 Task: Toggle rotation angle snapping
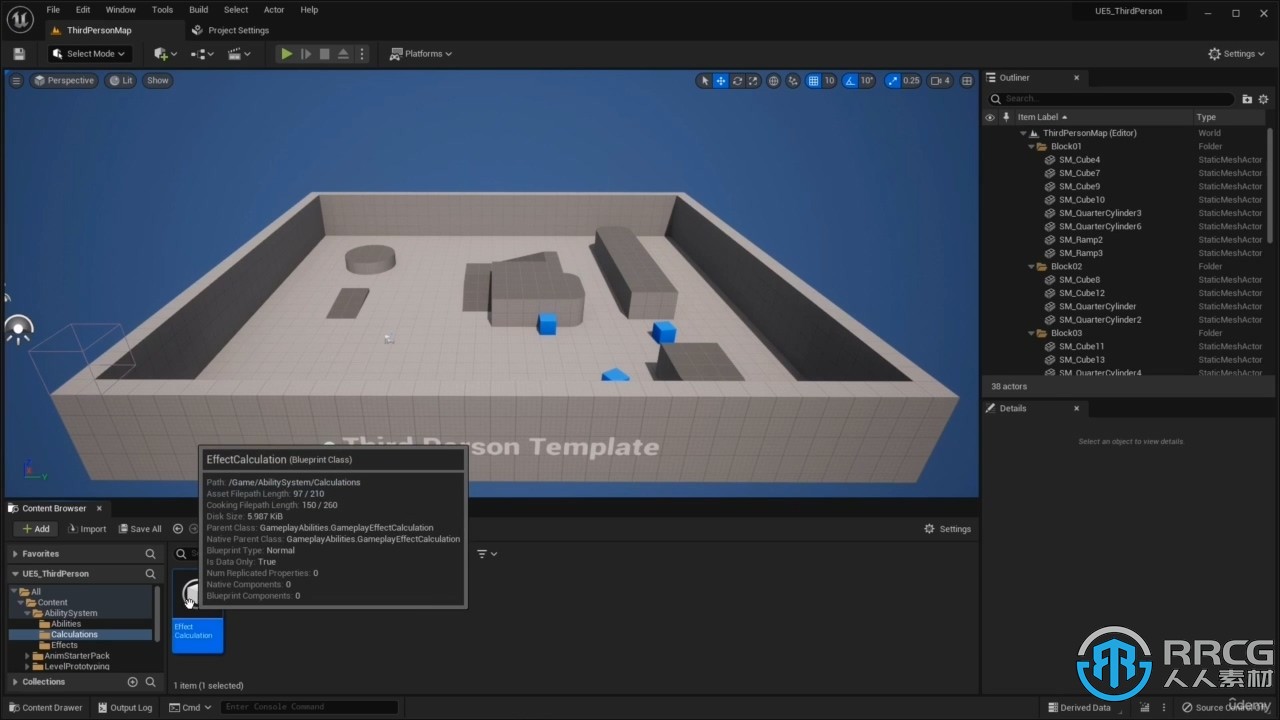850,81
